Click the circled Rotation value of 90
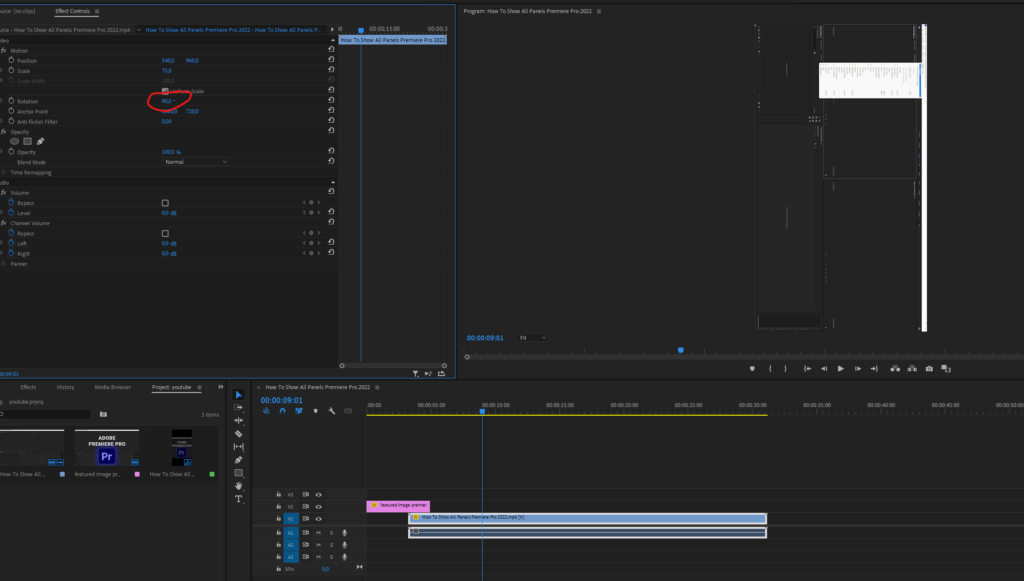This screenshot has width=1024, height=581. [x=165, y=100]
